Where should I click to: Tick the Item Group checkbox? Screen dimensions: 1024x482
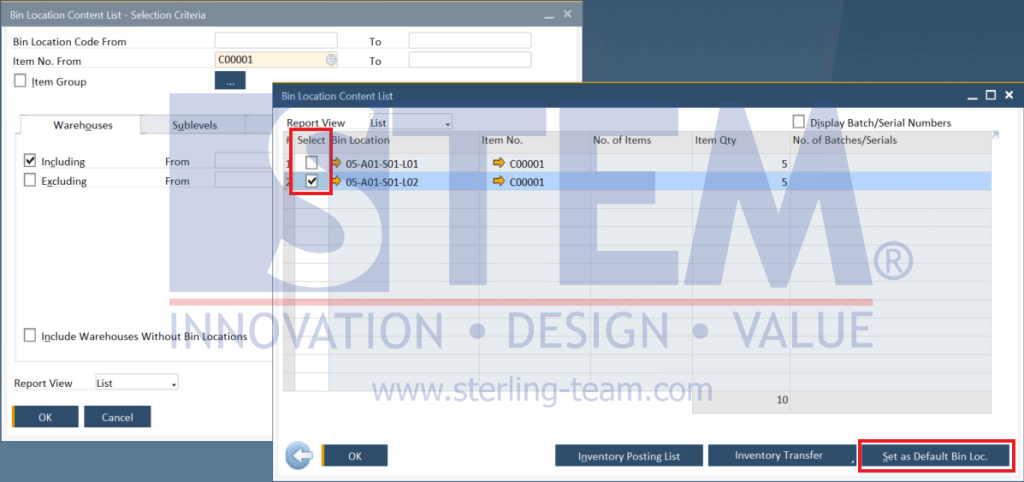coord(20,81)
